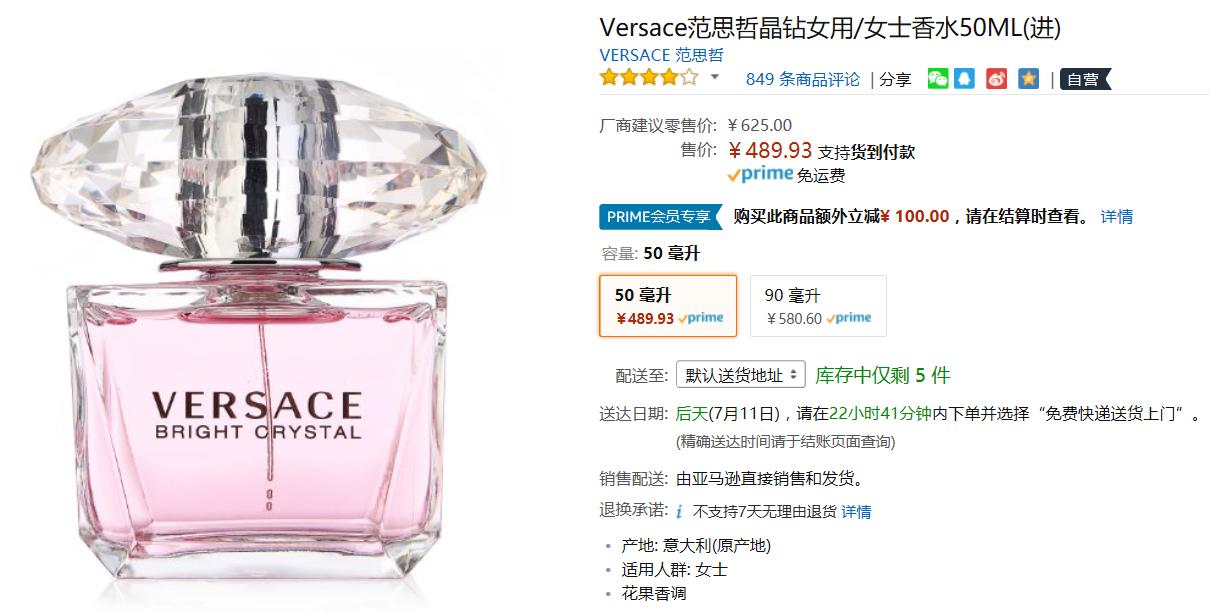This screenshot has height=615, width=1209.
Task: Expand the star rating breakdown arrow
Action: [715, 77]
